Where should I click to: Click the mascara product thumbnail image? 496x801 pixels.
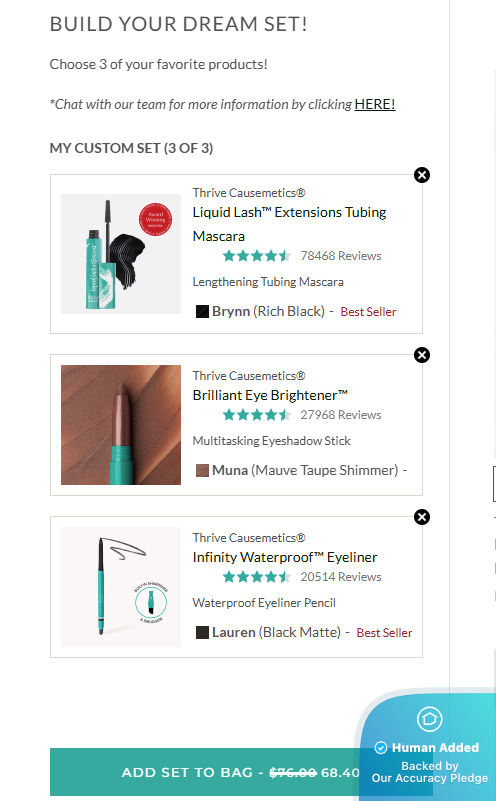tap(121, 254)
